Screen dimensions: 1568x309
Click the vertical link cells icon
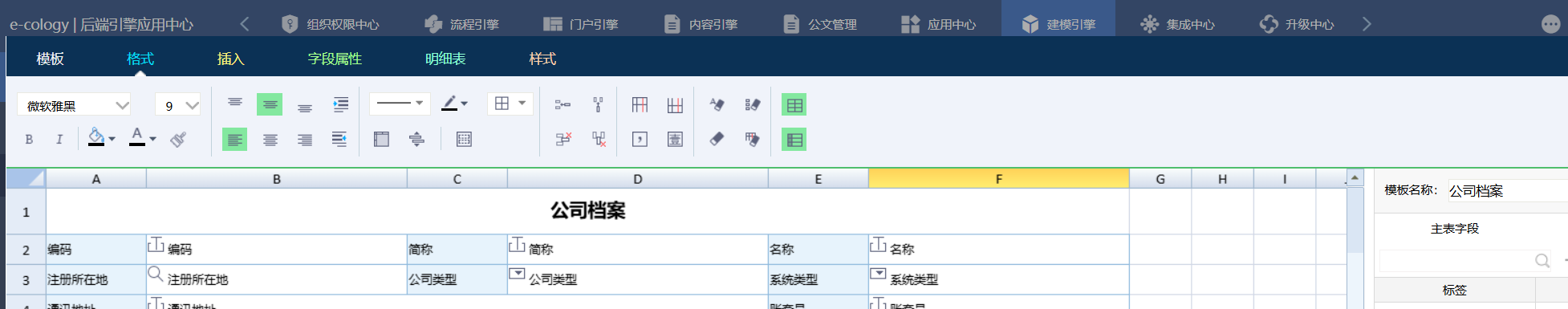coord(598,104)
